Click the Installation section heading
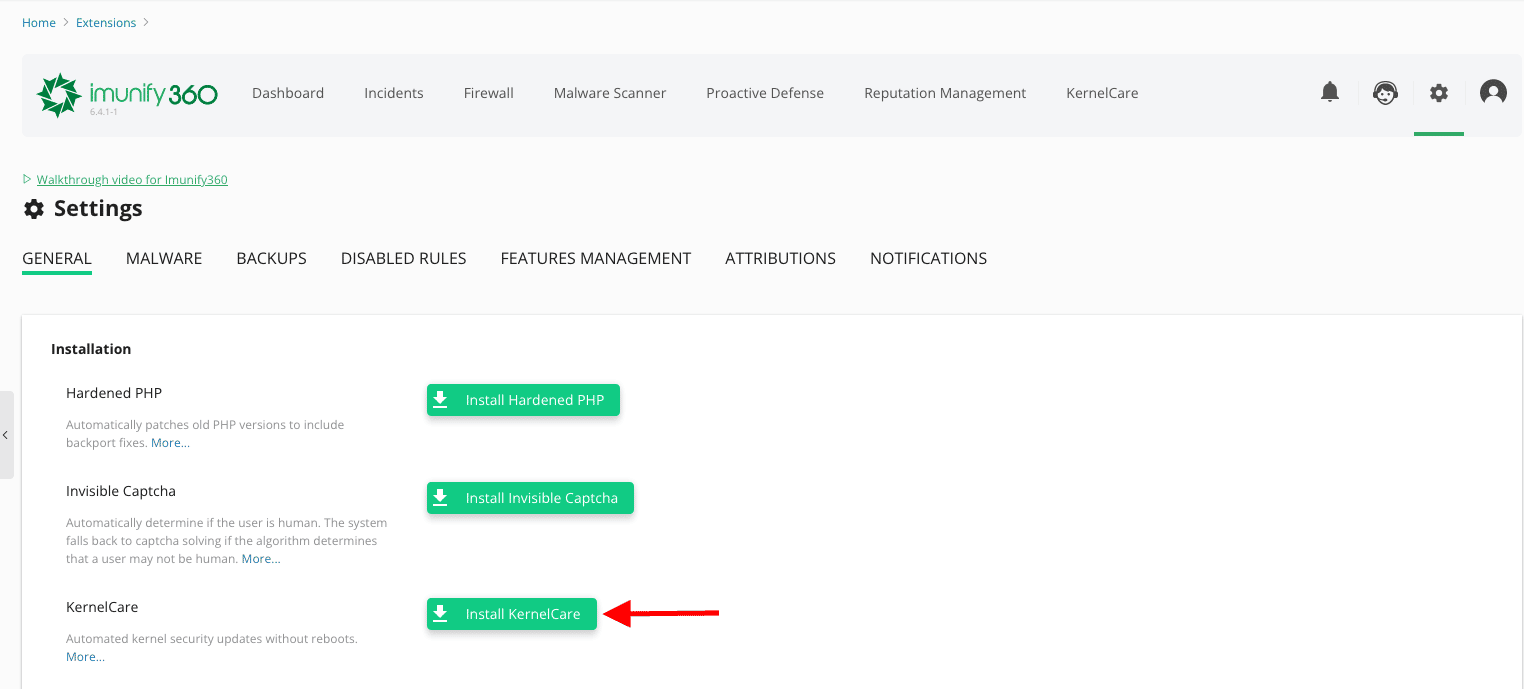 point(91,349)
